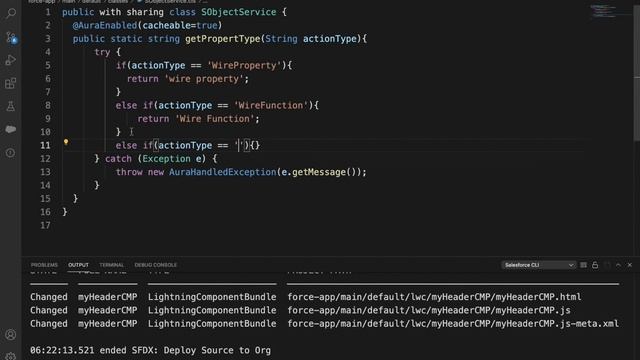Image resolution: width=640 pixels, height=360 pixels.
Task: Switch to the TERMINAL tab
Action: [111, 265]
